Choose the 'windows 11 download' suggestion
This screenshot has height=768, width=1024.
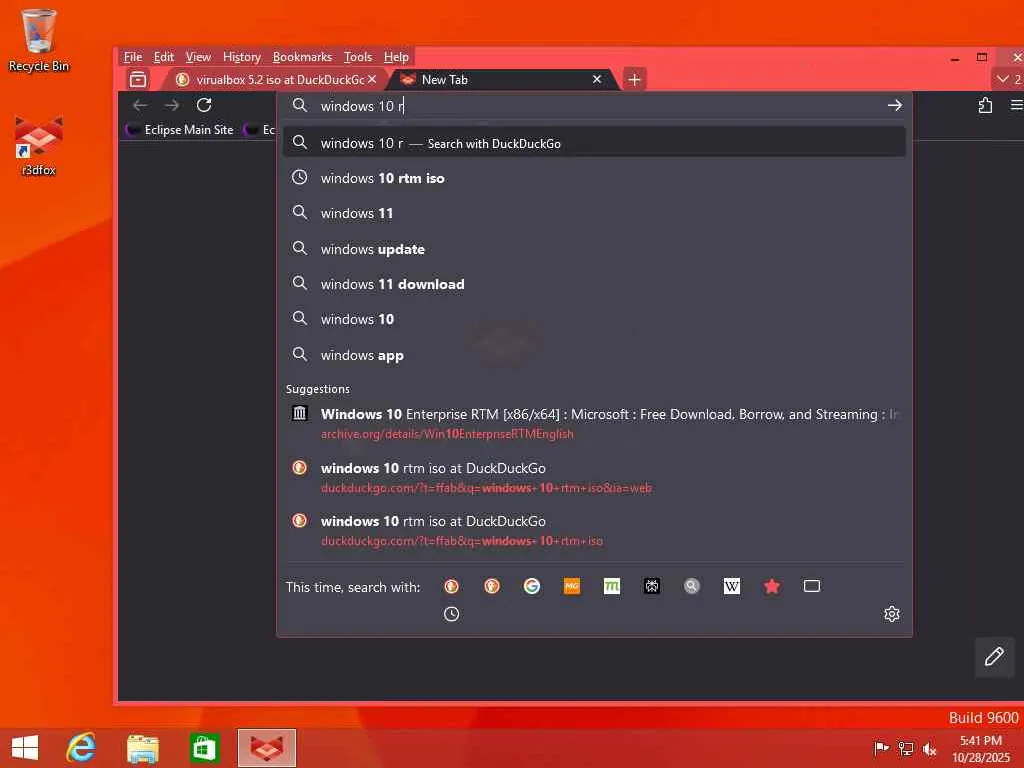(594, 284)
